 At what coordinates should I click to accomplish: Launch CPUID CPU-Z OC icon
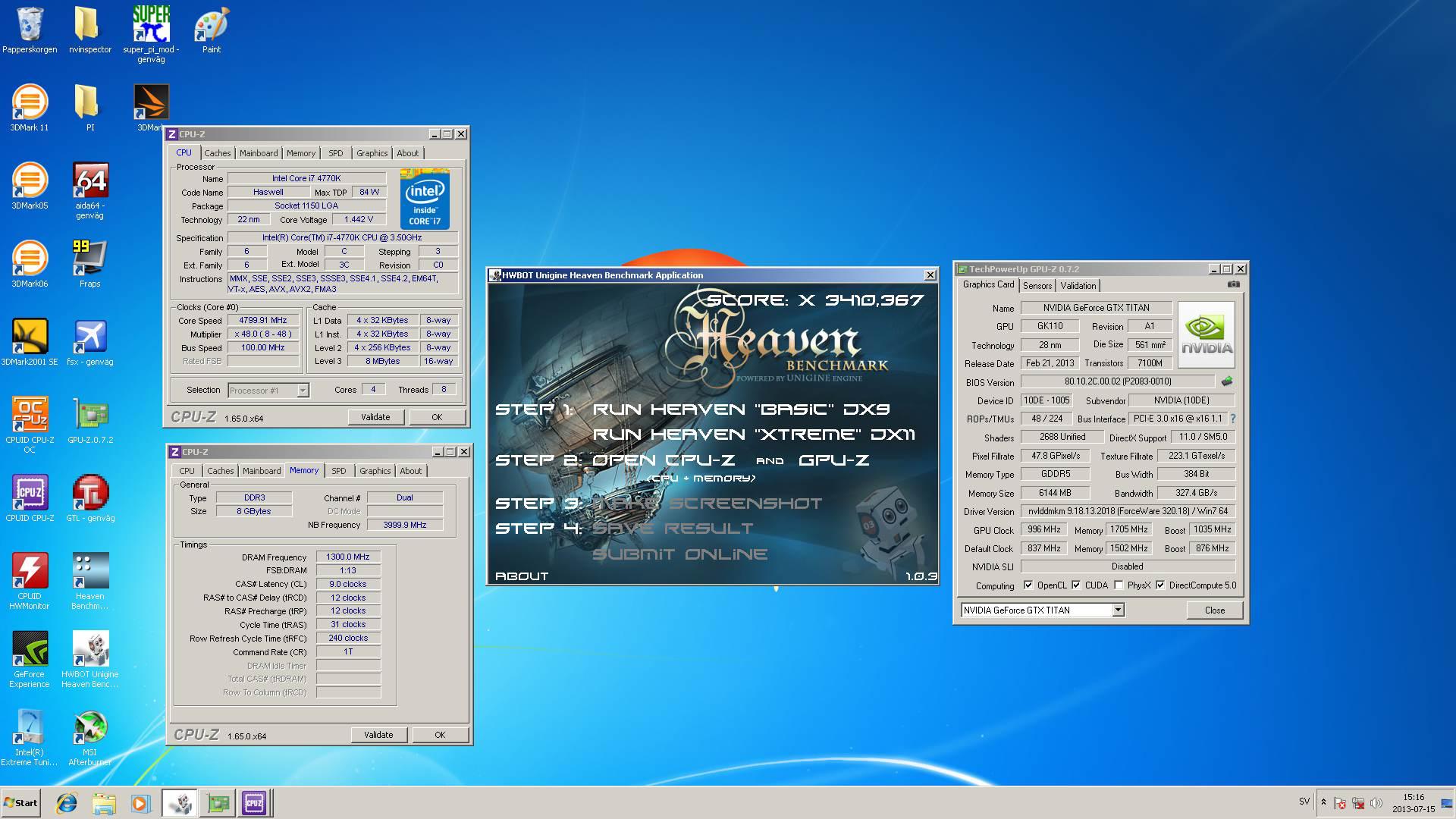tap(30, 414)
